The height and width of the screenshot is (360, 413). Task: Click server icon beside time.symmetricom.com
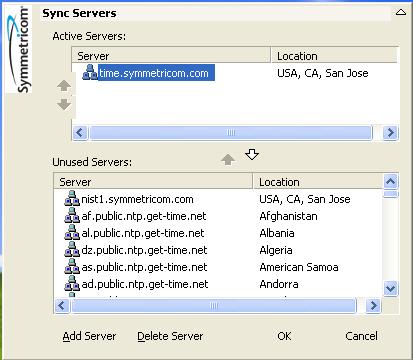[90, 72]
